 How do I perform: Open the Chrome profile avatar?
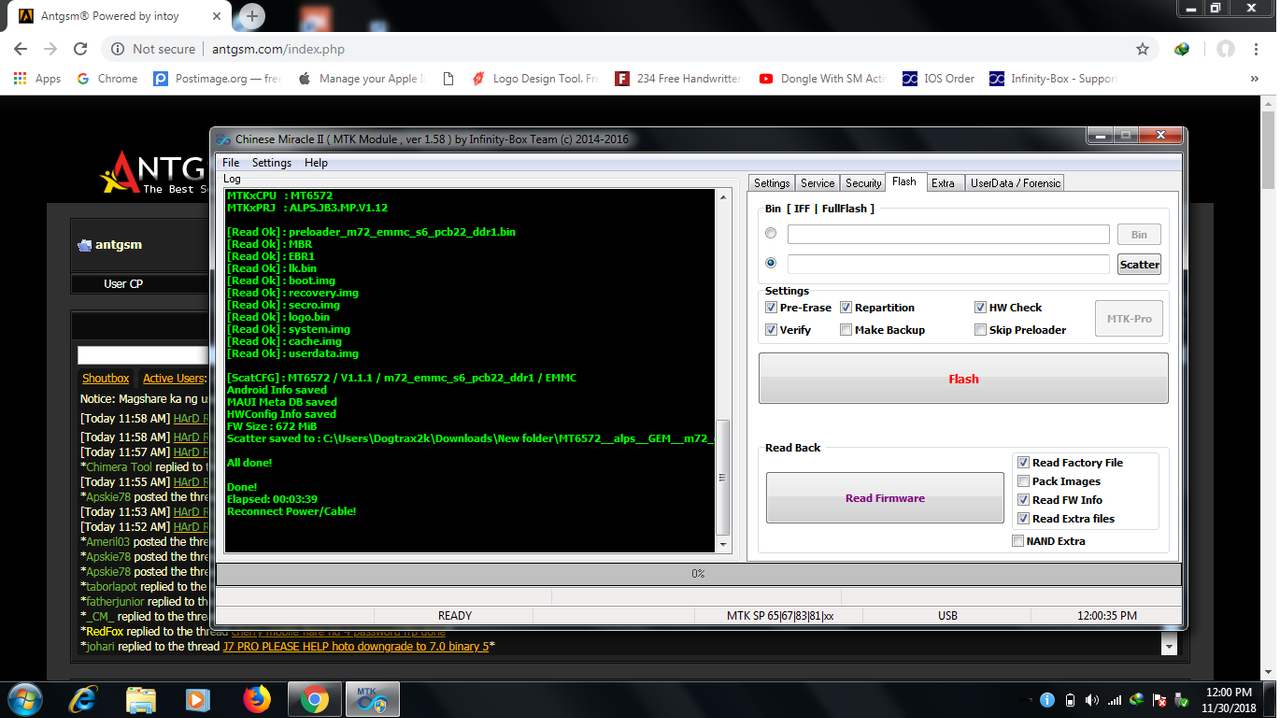pos(1225,48)
